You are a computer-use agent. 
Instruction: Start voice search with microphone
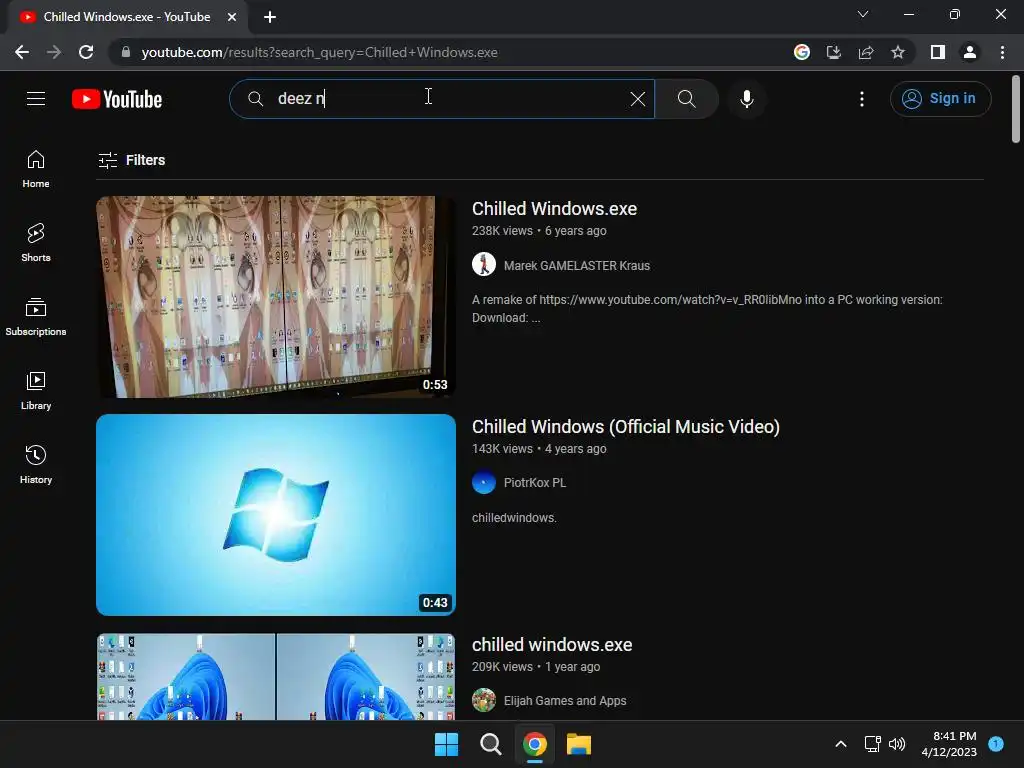pyautogui.click(x=746, y=99)
